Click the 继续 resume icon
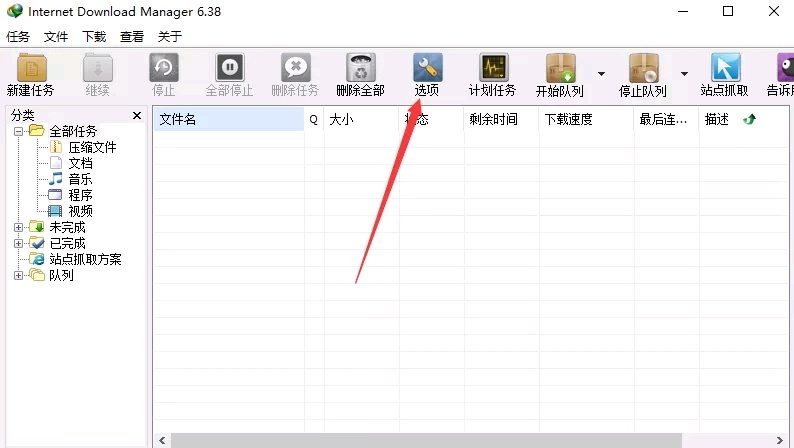The height and width of the screenshot is (448, 794). point(98,68)
